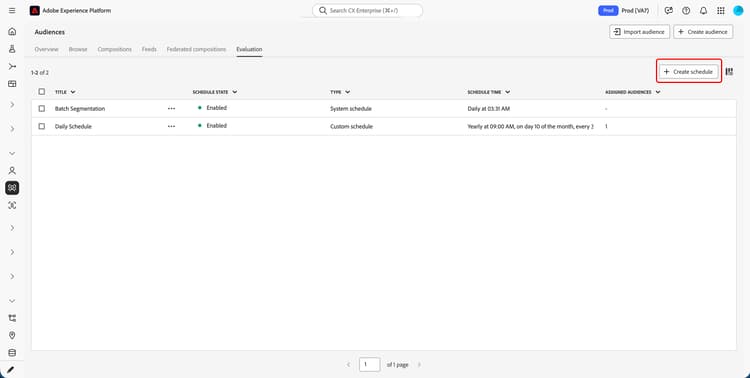Viewport: 750px width, 378px height.
Task: Click the assigned audiences count for Daily Schedule
Action: [607, 126]
